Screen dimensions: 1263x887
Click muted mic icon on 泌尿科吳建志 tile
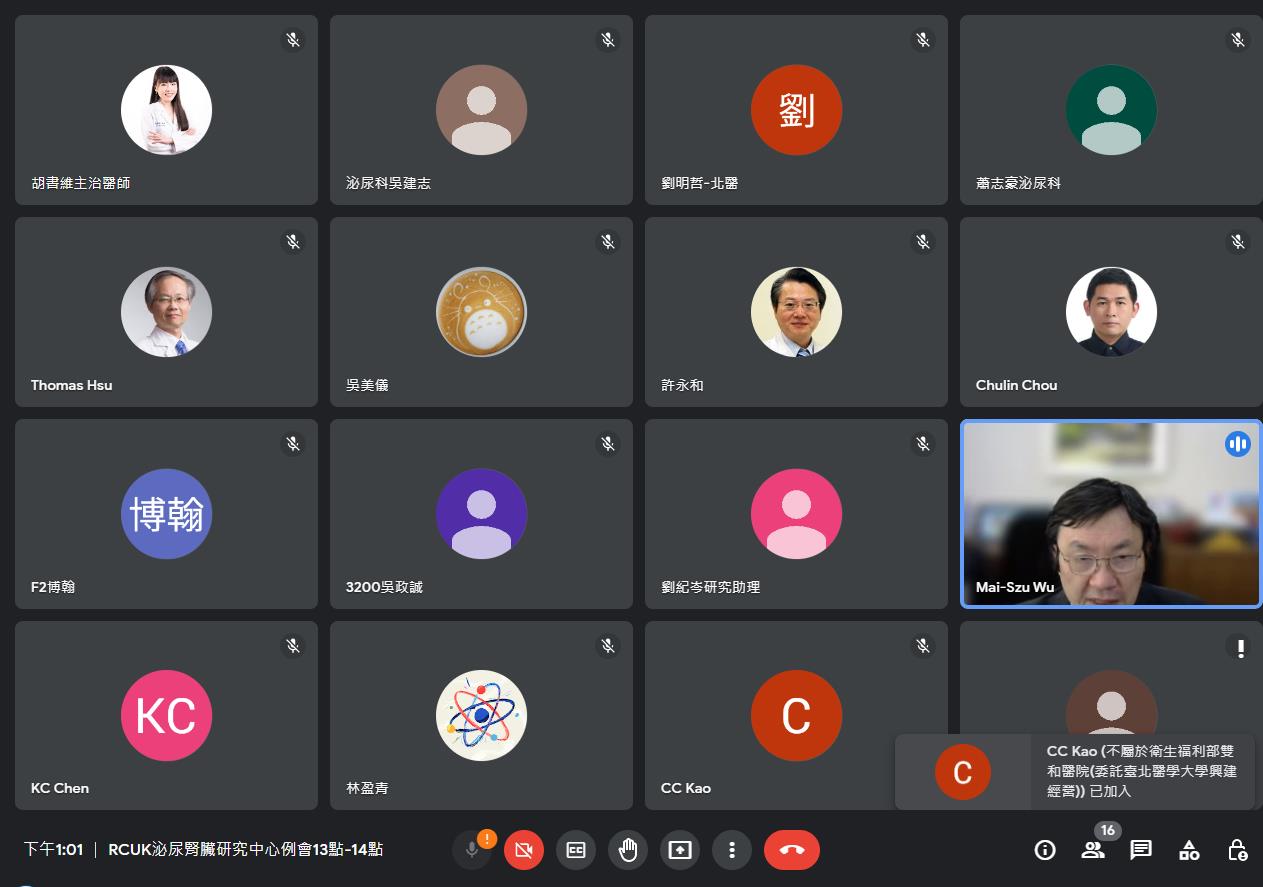(608, 40)
